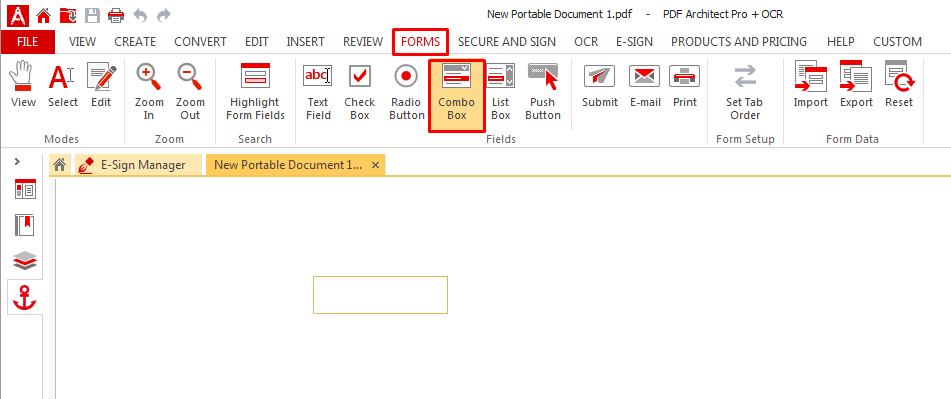The image size is (951, 399).
Task: Switch to E-Sign Manager tab
Action: 138,164
